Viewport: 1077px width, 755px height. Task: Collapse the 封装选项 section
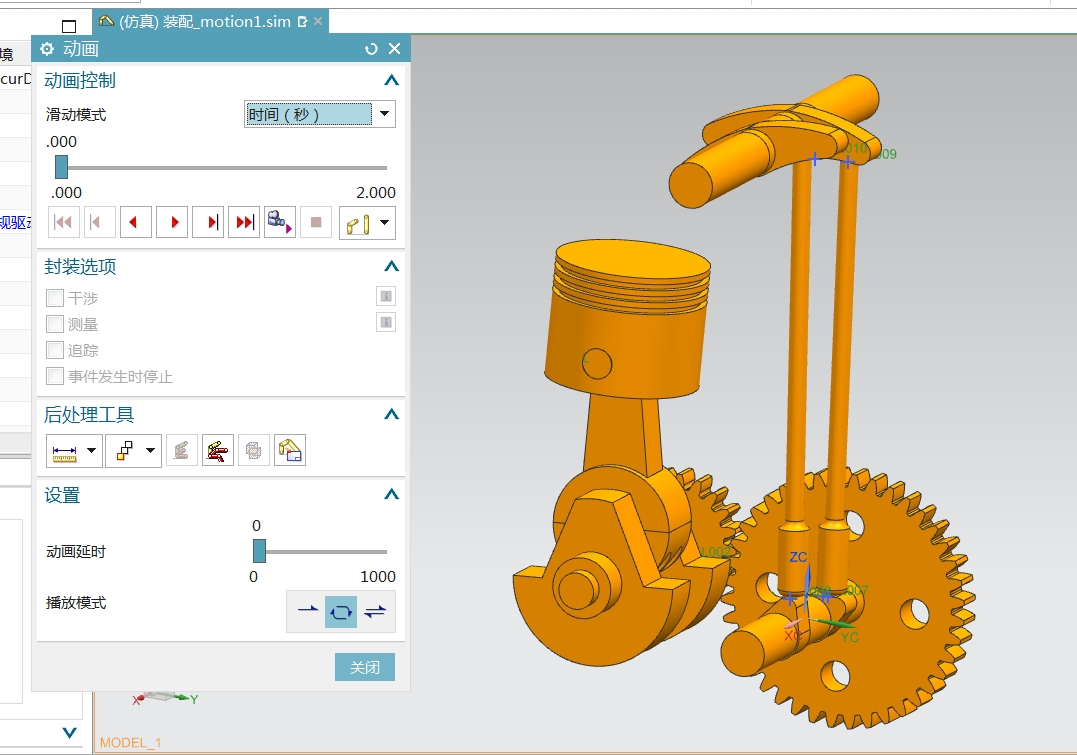(x=392, y=267)
